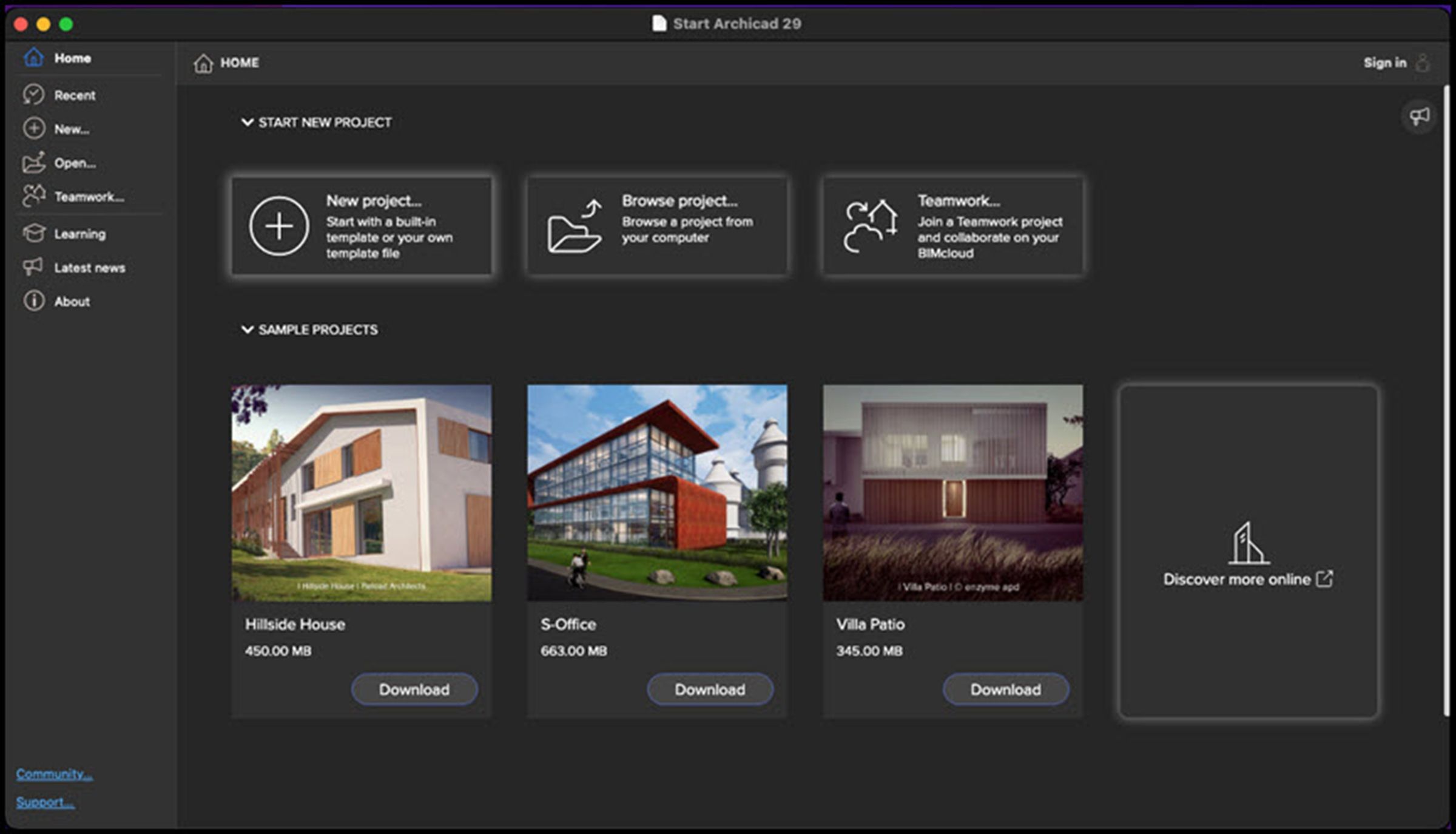This screenshot has width=1456, height=834.
Task: Choose Browse project from your computer
Action: (658, 226)
